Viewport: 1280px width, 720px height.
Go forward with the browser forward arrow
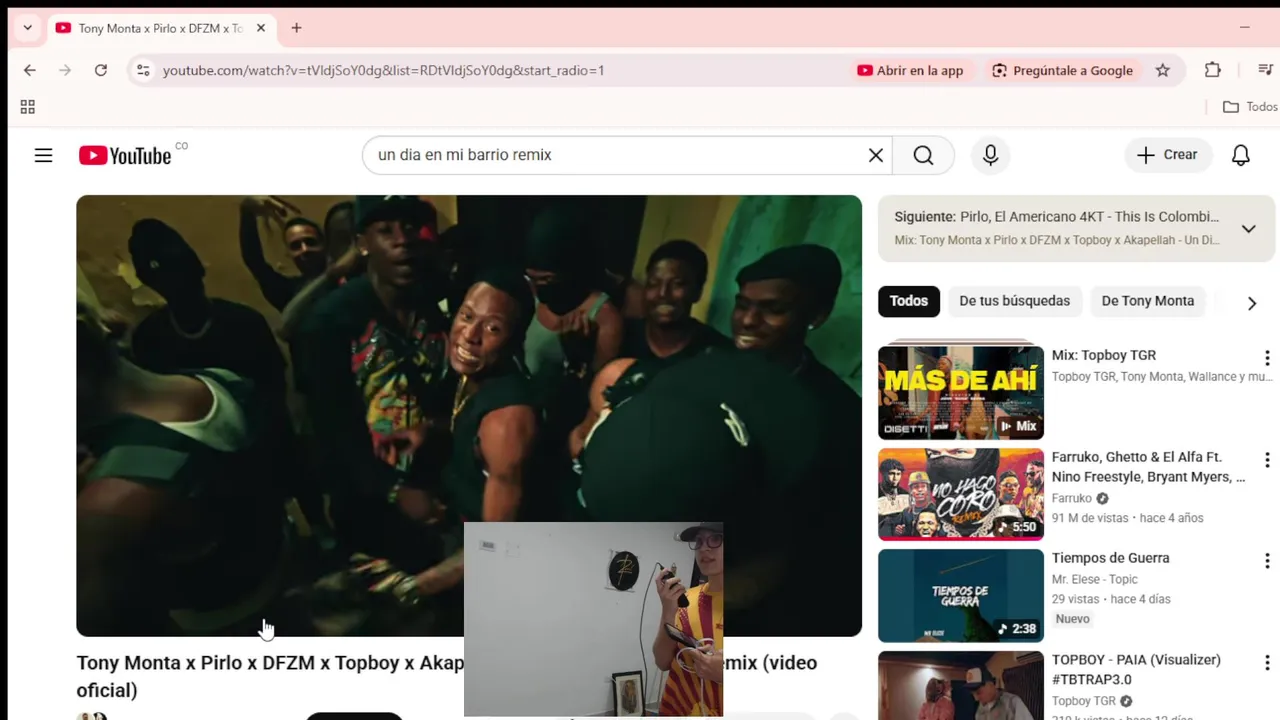[x=65, y=70]
